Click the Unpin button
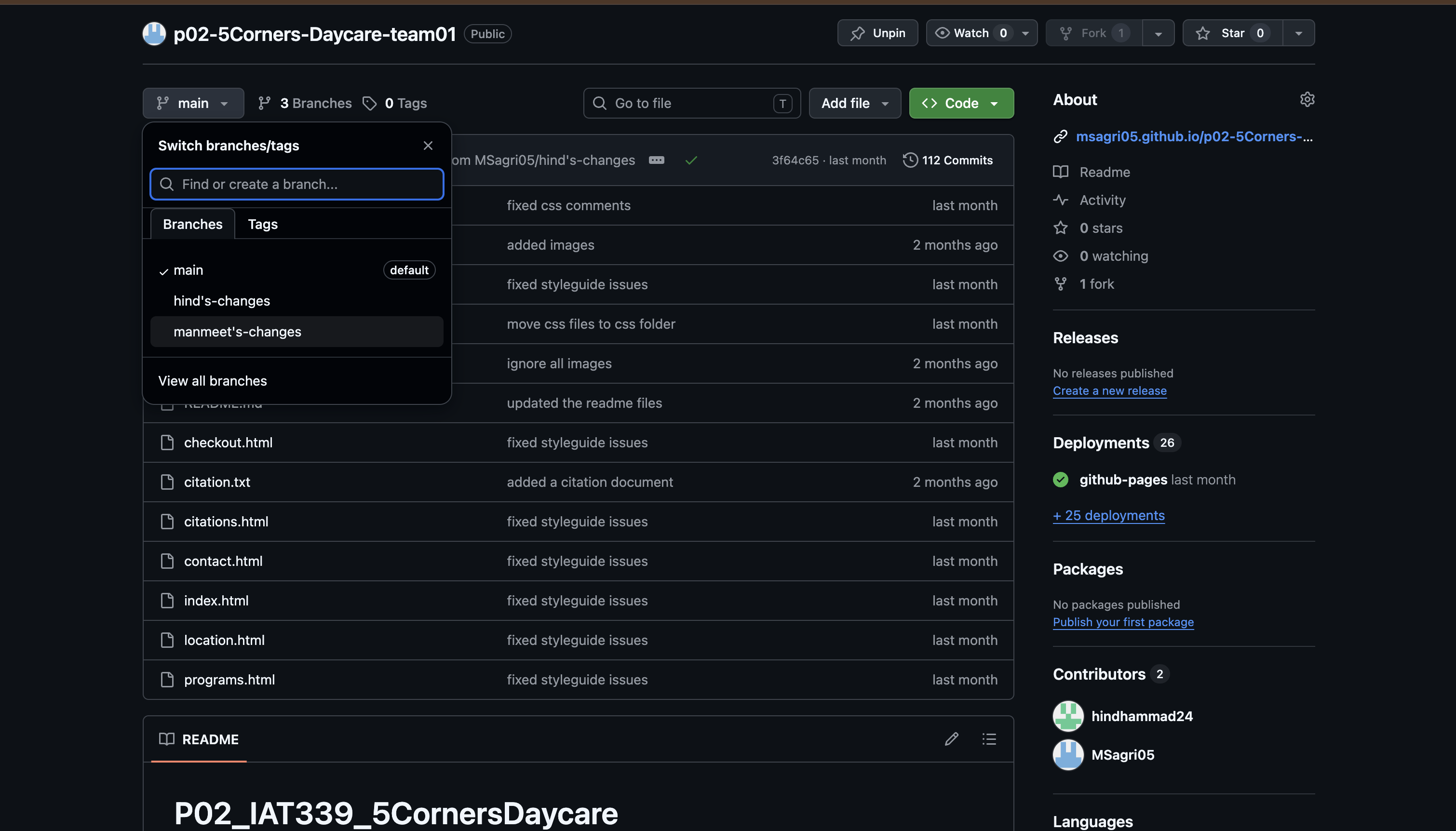 (x=877, y=32)
